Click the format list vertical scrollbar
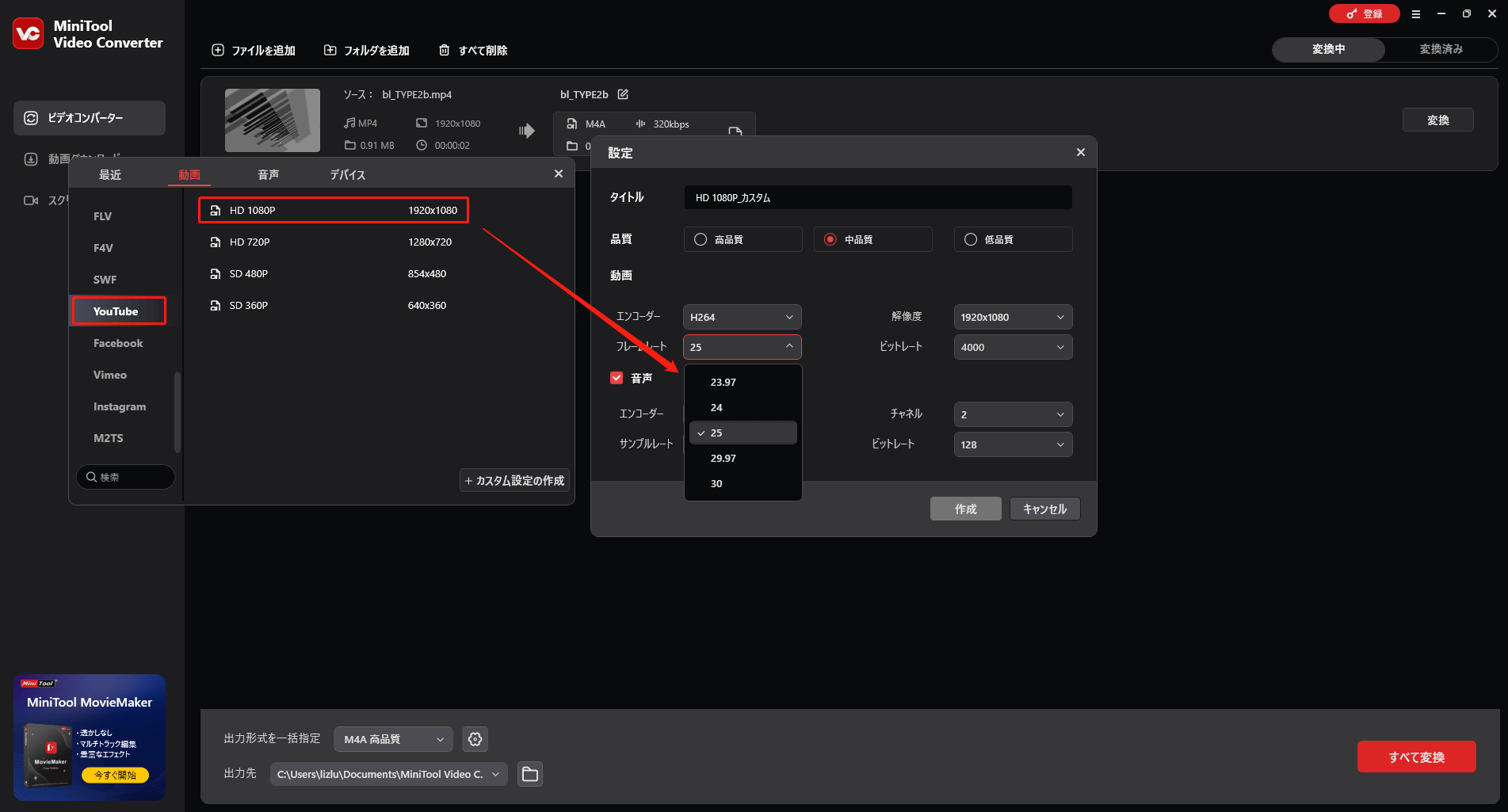 tap(178, 412)
